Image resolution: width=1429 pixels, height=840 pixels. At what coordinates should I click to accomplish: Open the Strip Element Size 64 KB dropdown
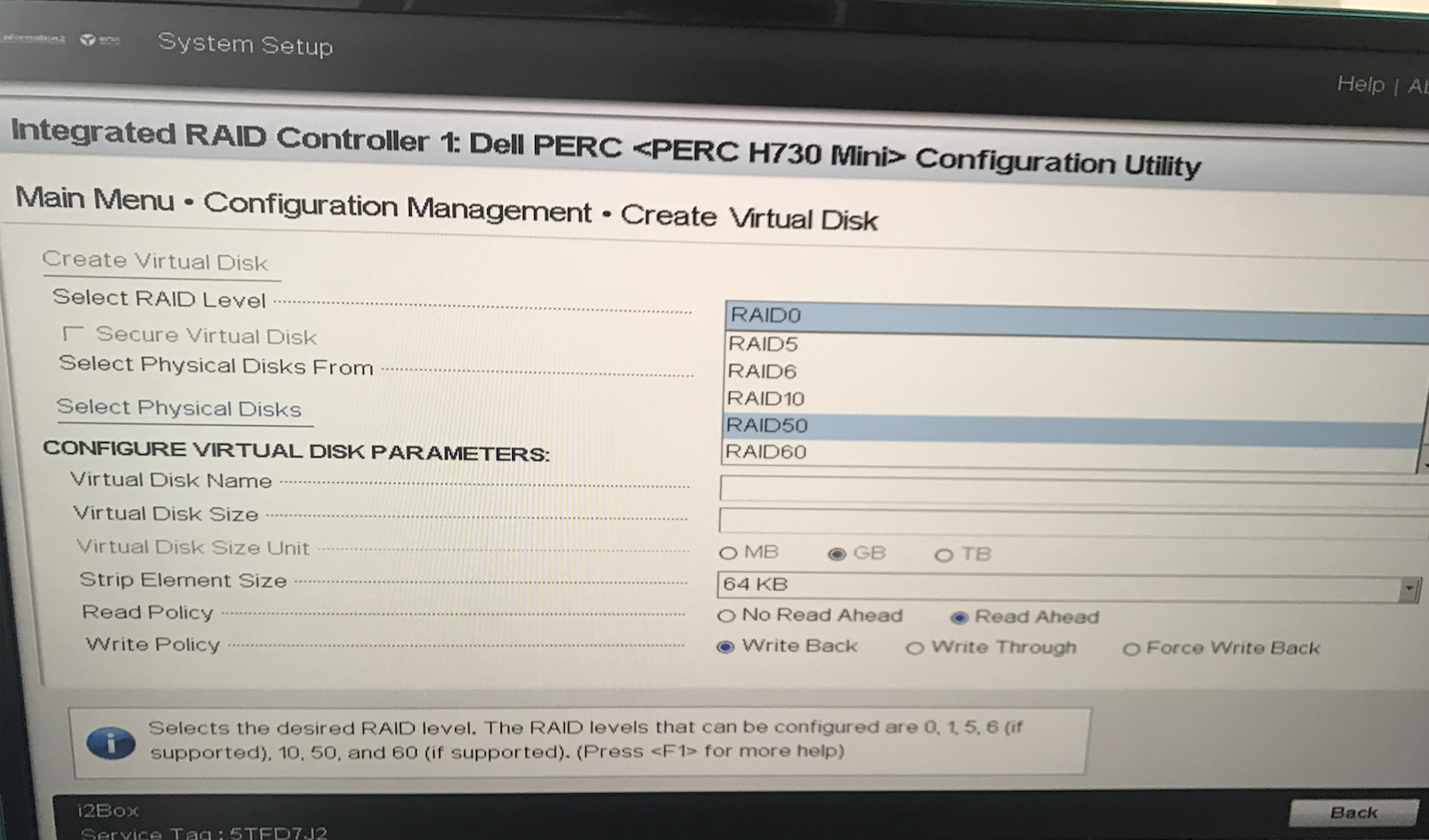click(x=1068, y=587)
